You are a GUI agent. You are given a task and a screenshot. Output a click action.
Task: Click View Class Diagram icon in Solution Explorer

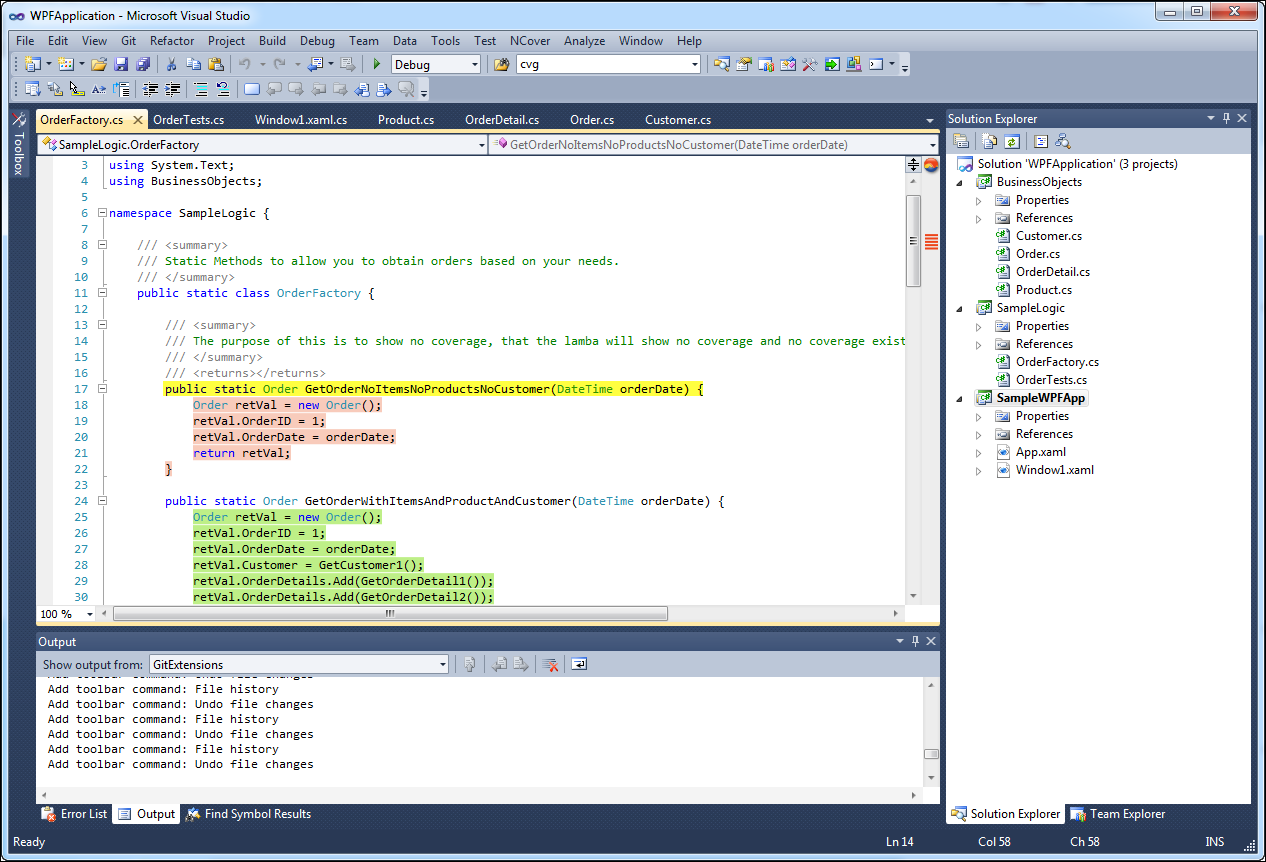click(1062, 141)
